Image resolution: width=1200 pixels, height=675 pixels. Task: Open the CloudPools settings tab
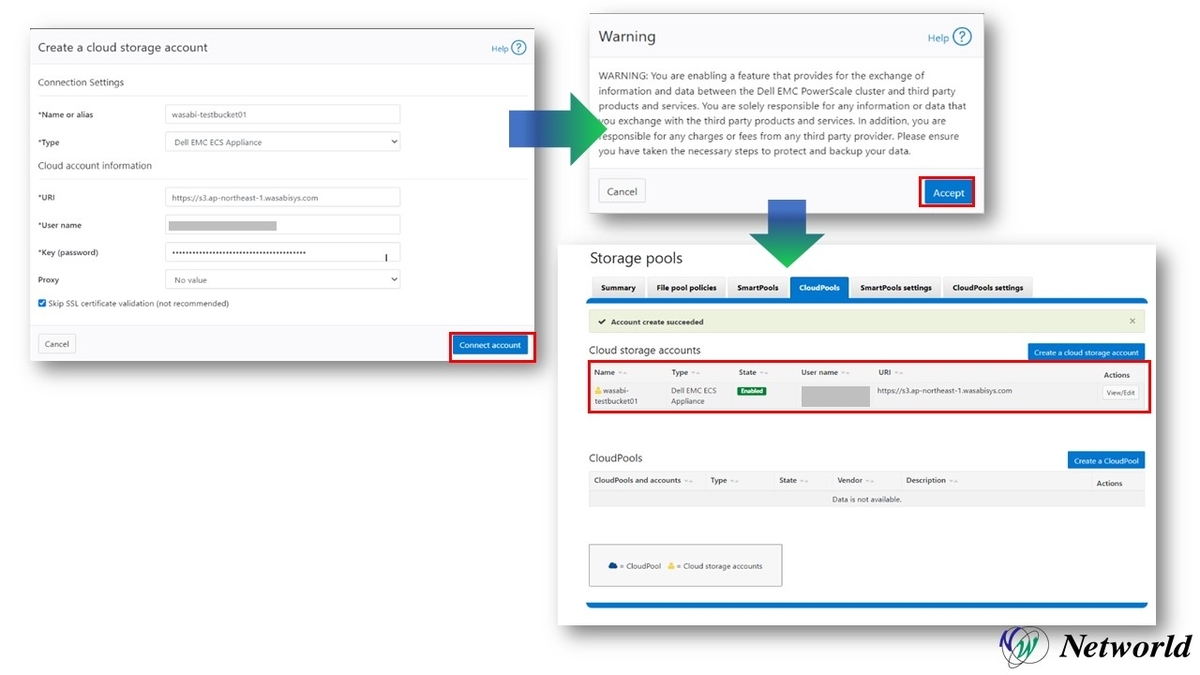pyautogui.click(x=988, y=288)
